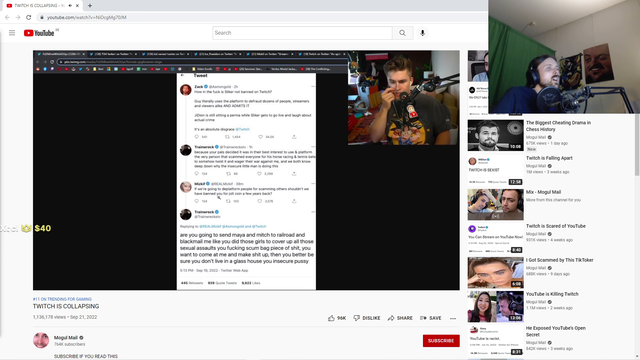This screenshot has width=640, height=360.
Task: Open Mogul Mail channel name link
Action: tap(66, 338)
